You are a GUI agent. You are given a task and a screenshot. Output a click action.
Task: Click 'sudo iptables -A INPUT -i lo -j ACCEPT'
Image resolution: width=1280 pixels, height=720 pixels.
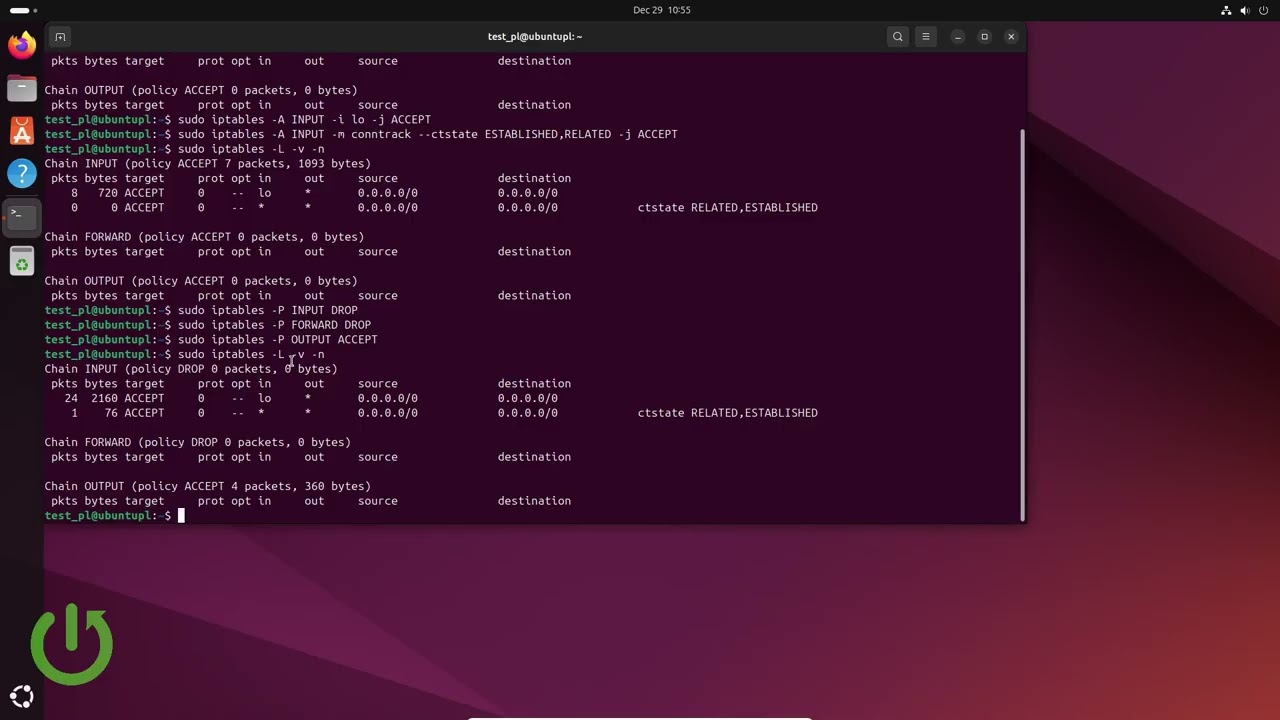[x=304, y=119]
